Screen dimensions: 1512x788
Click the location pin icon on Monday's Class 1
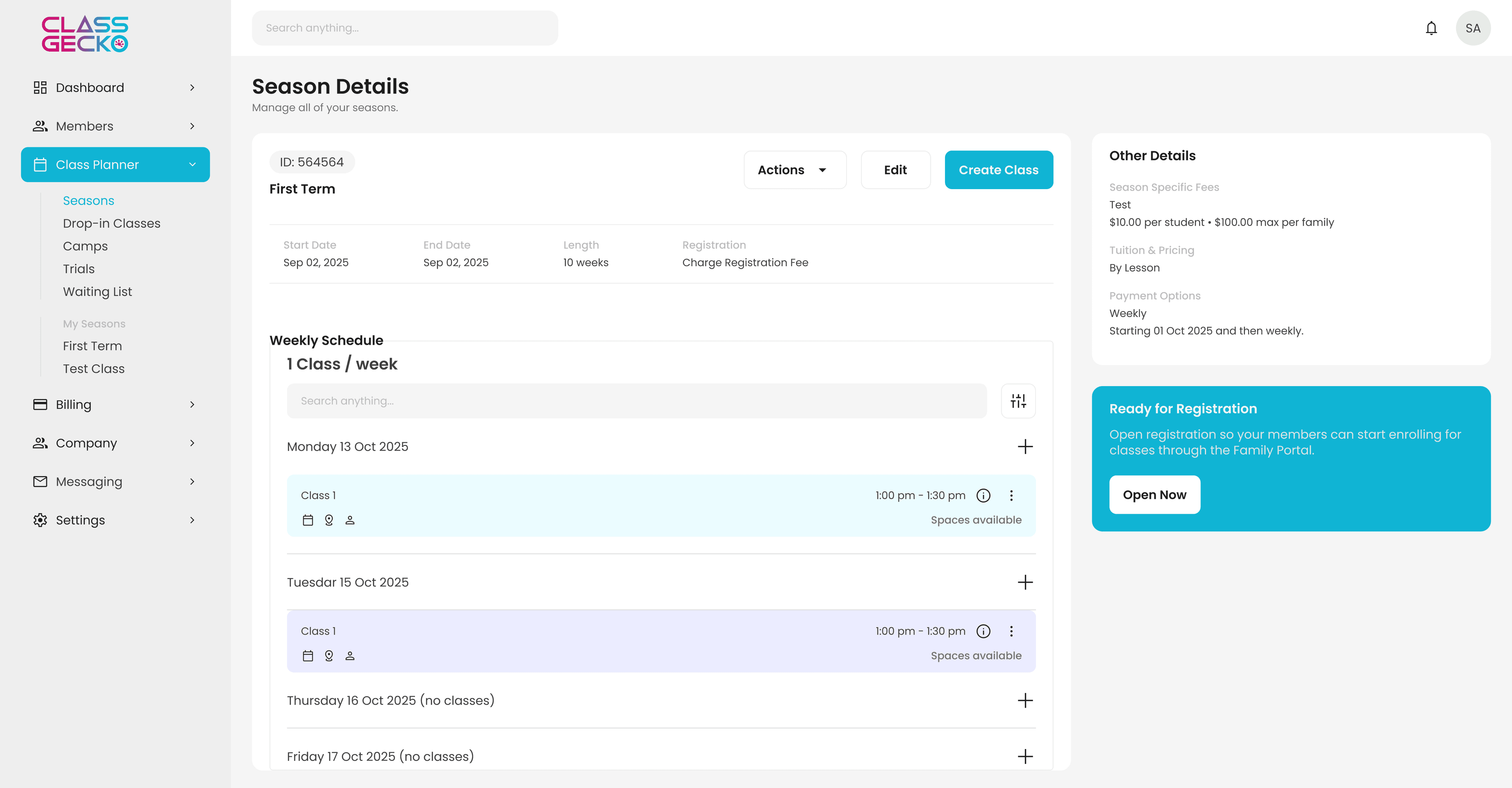(x=329, y=520)
